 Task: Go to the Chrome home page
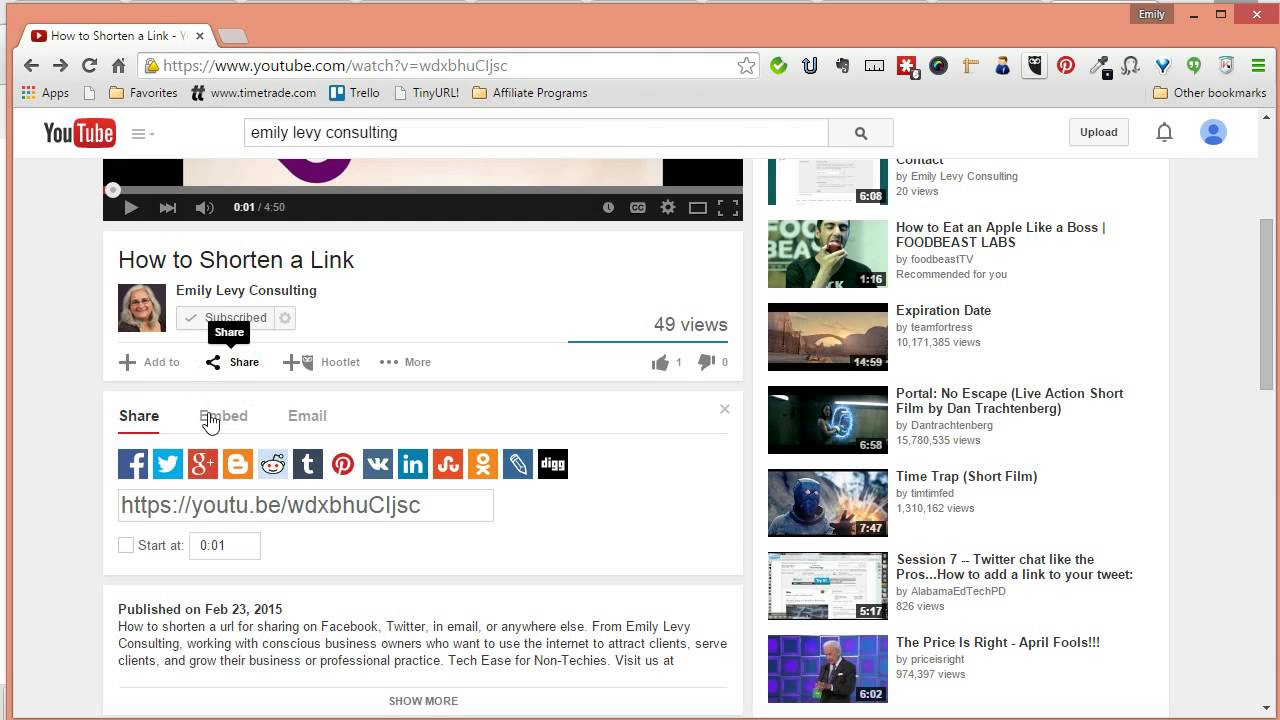[118, 65]
